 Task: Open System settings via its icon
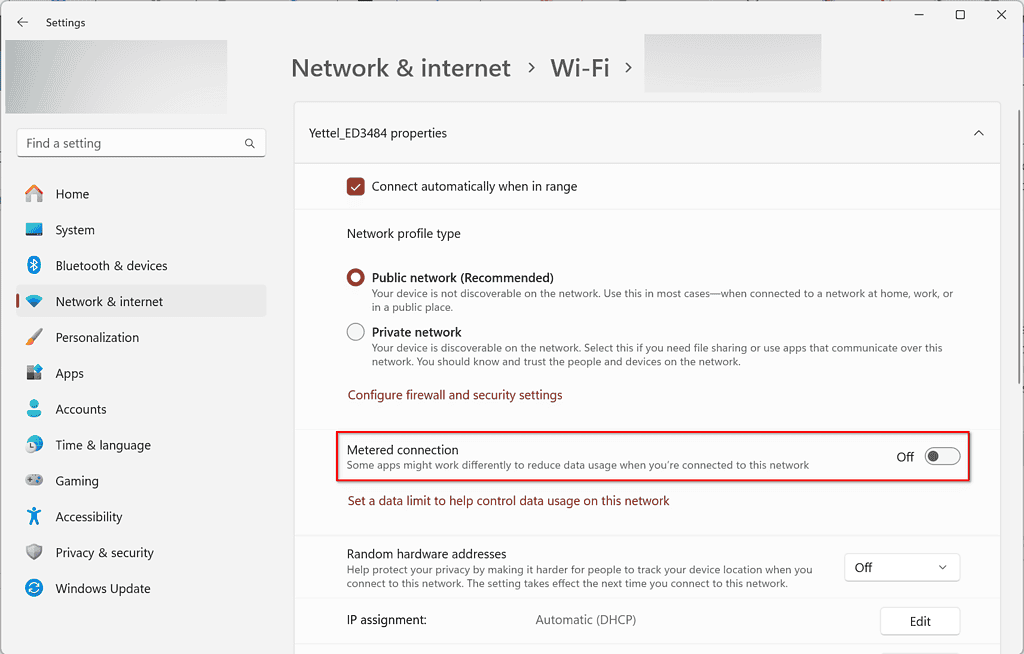tap(35, 230)
